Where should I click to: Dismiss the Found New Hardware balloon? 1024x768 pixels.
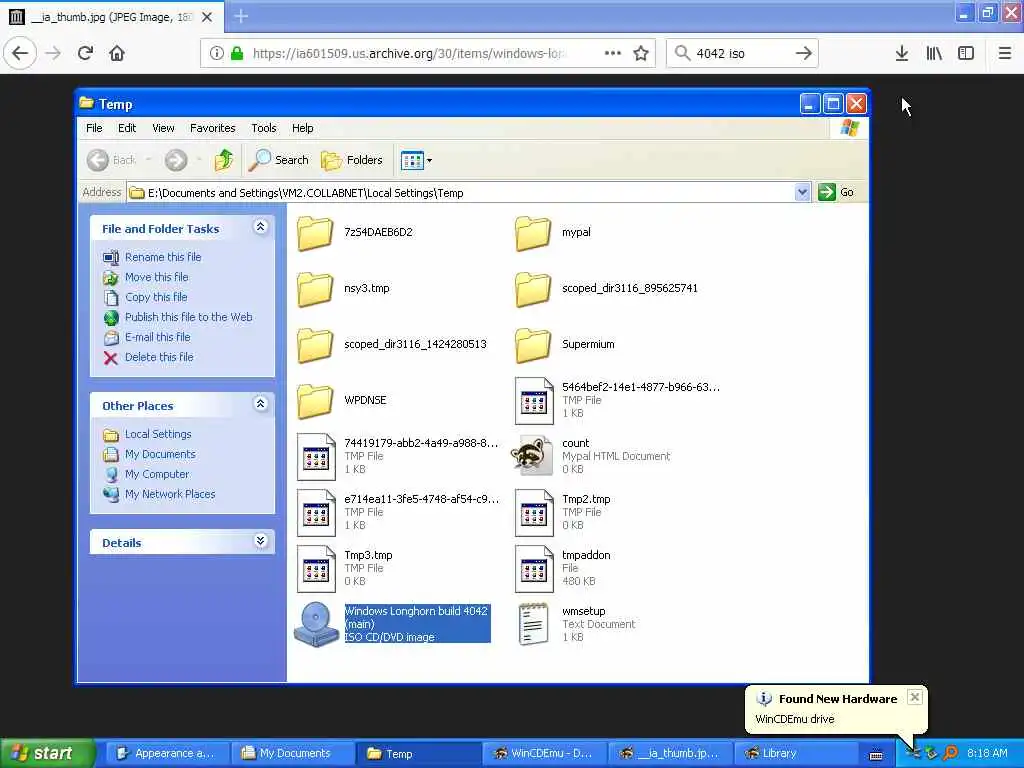914,697
